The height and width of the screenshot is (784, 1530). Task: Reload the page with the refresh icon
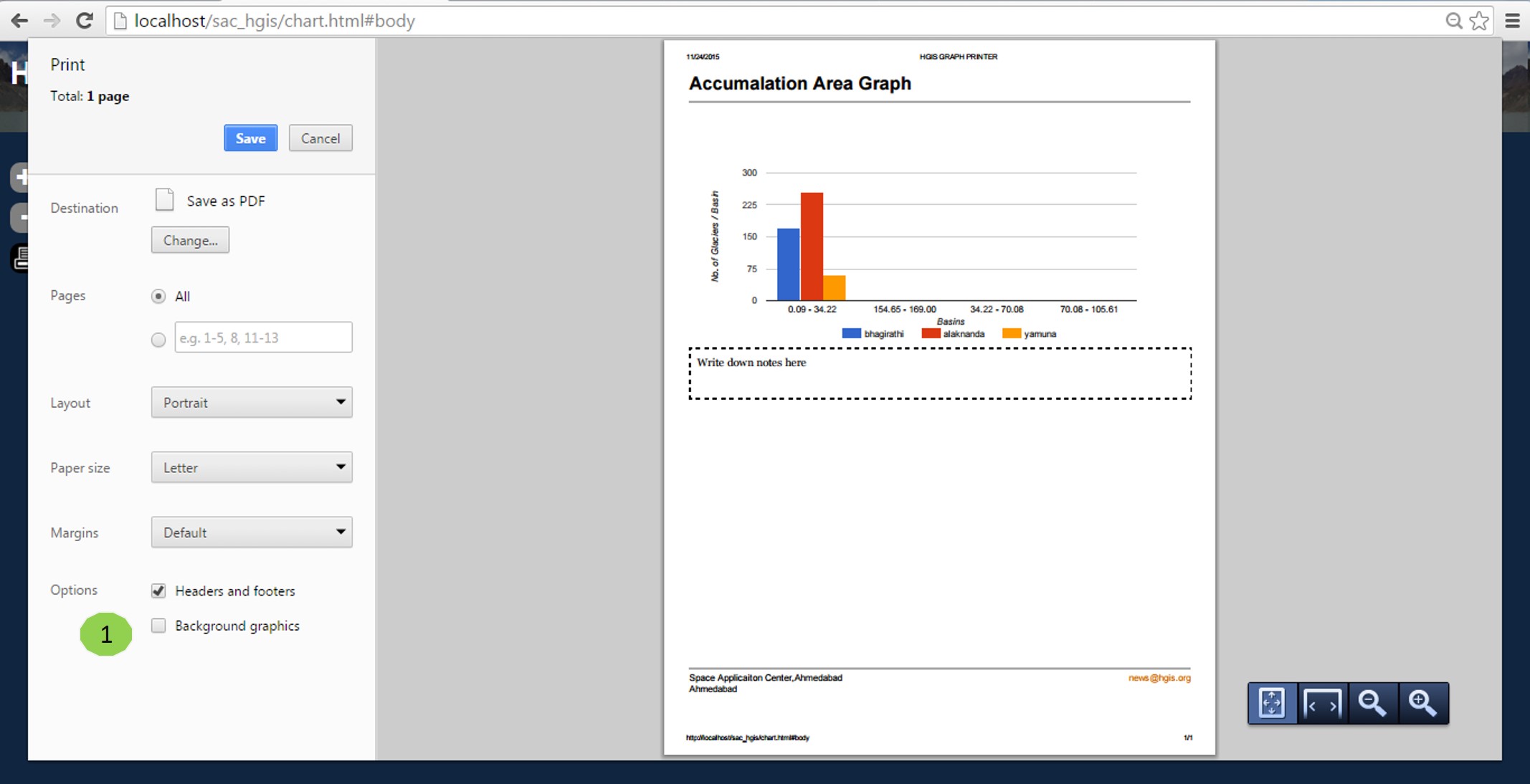click(x=84, y=21)
